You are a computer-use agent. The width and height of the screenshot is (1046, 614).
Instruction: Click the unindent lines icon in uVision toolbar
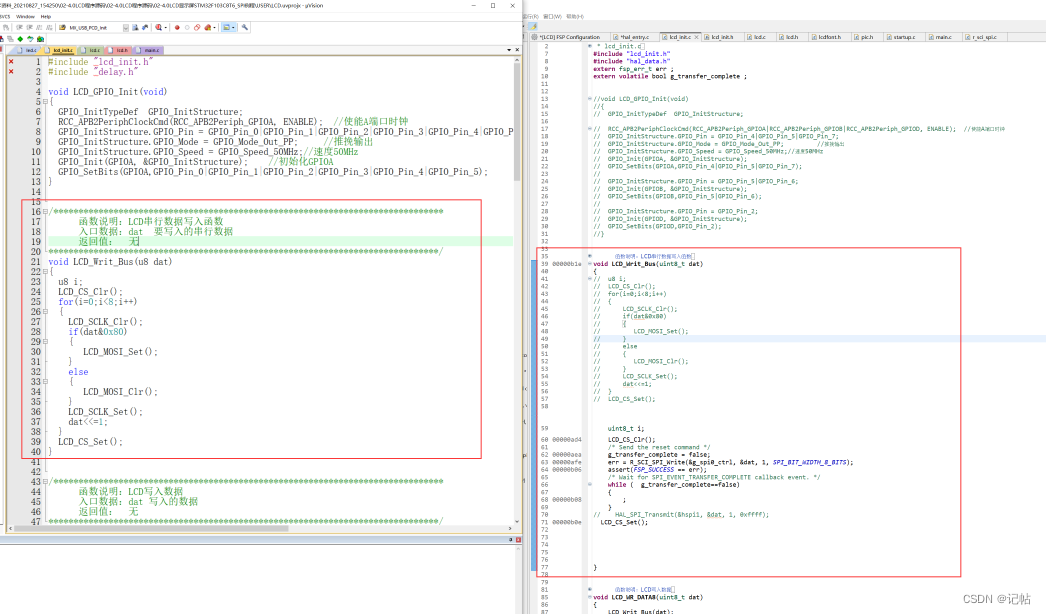(29, 27)
